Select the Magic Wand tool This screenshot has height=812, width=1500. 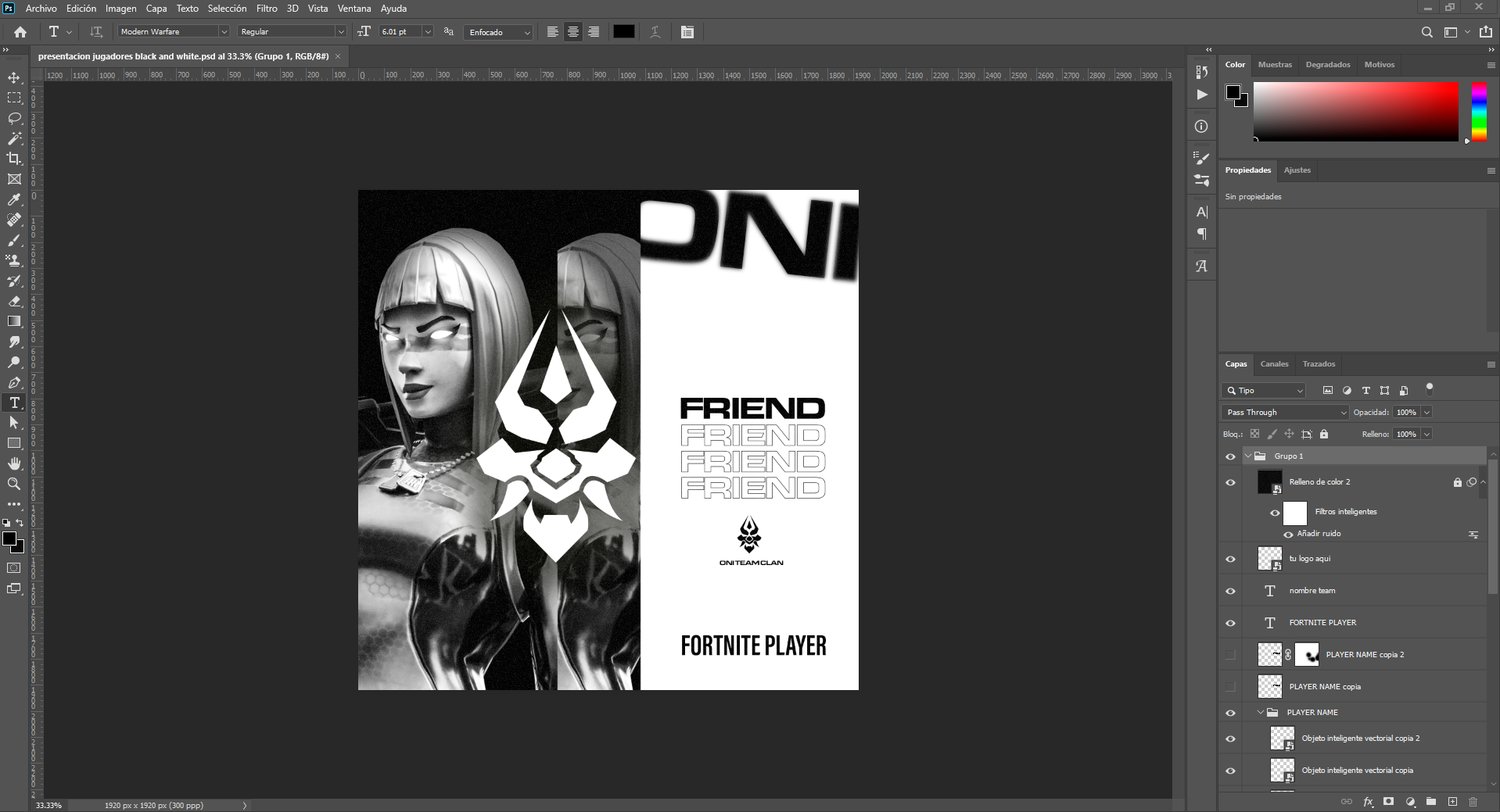14,138
